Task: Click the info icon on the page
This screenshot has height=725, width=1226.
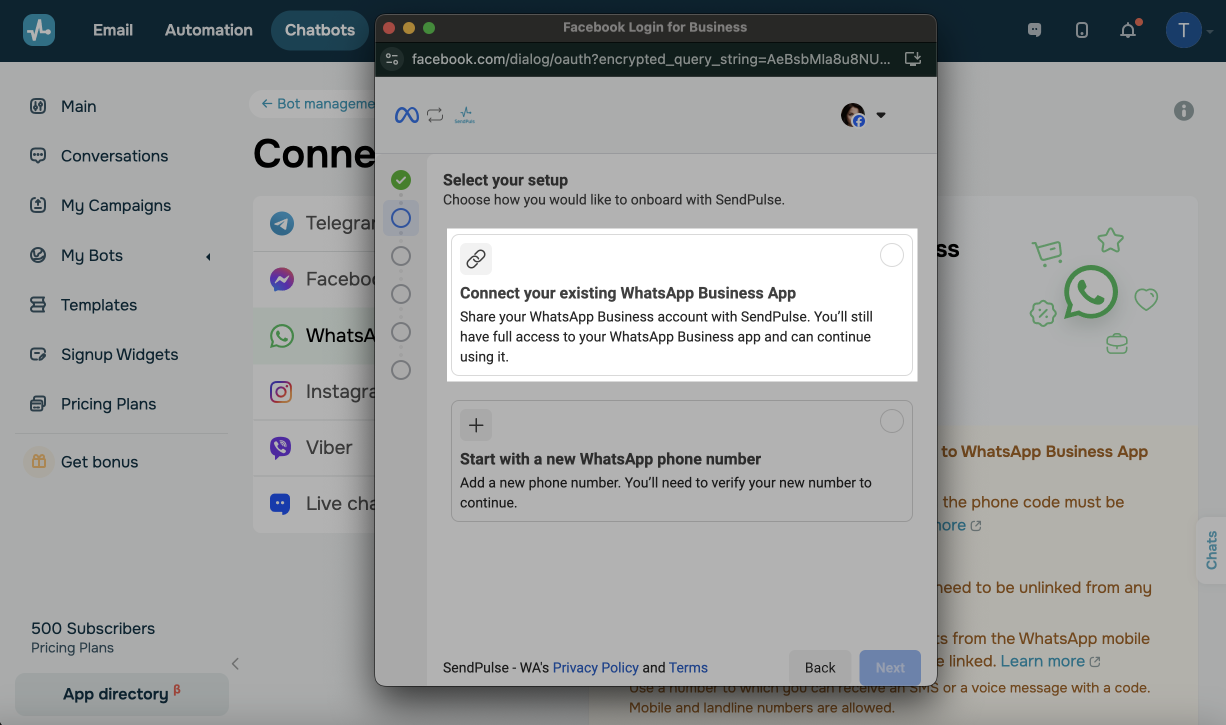Action: pos(1184,111)
